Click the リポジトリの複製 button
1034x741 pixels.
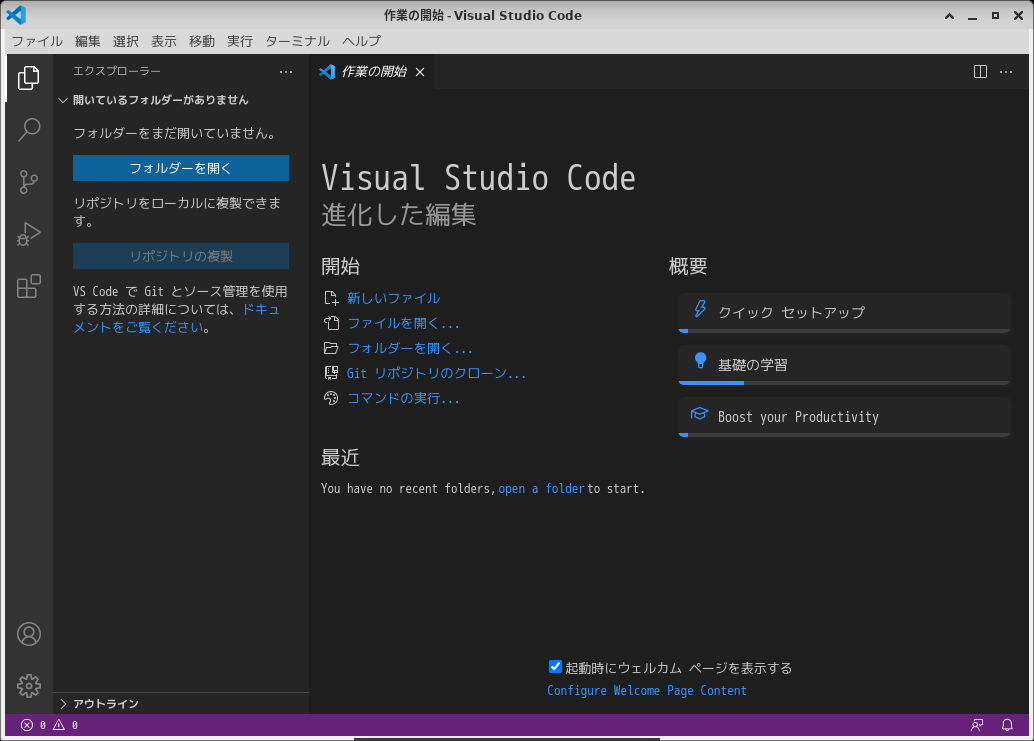(181, 256)
